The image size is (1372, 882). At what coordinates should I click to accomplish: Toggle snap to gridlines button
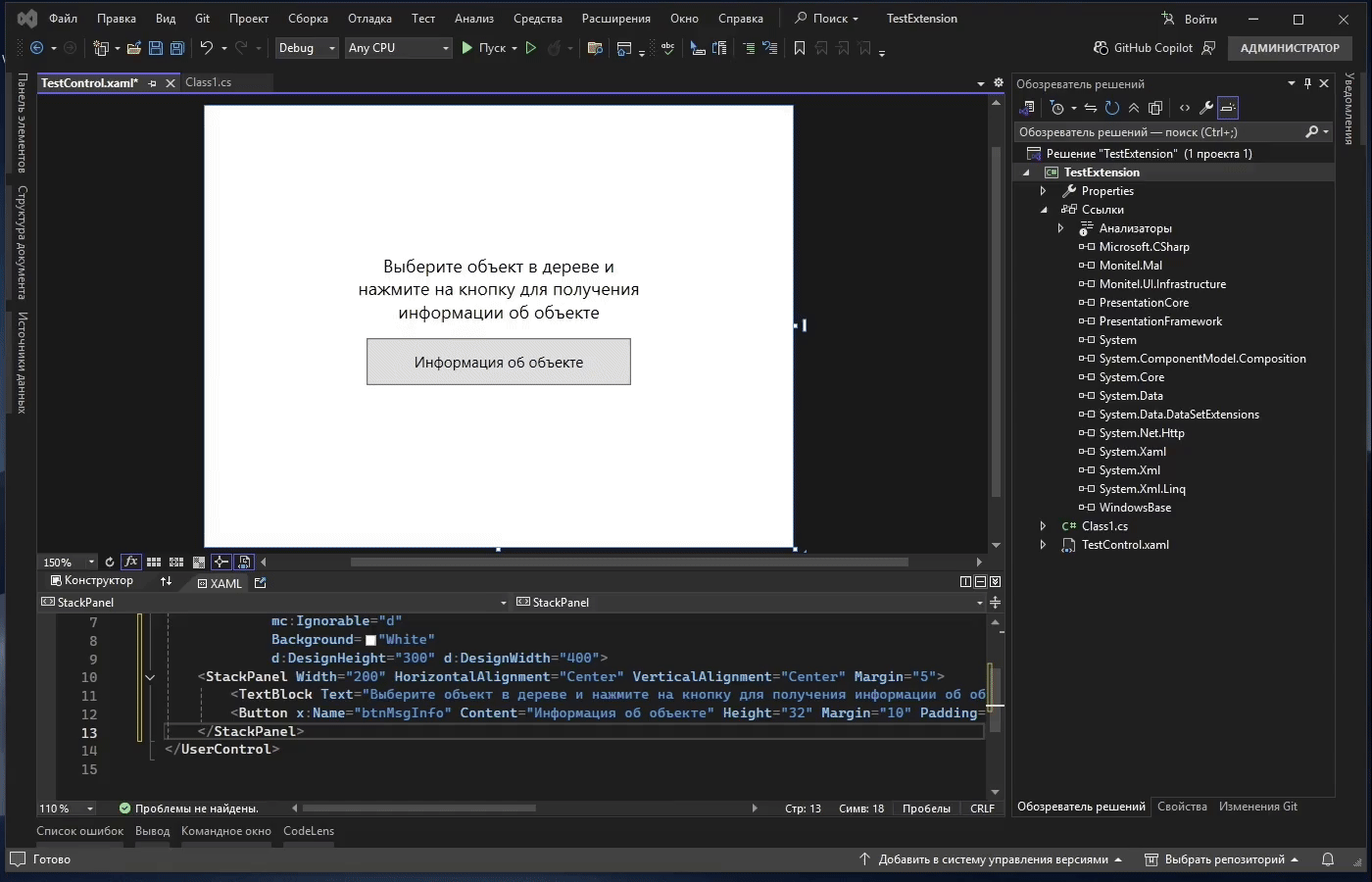[x=176, y=562]
